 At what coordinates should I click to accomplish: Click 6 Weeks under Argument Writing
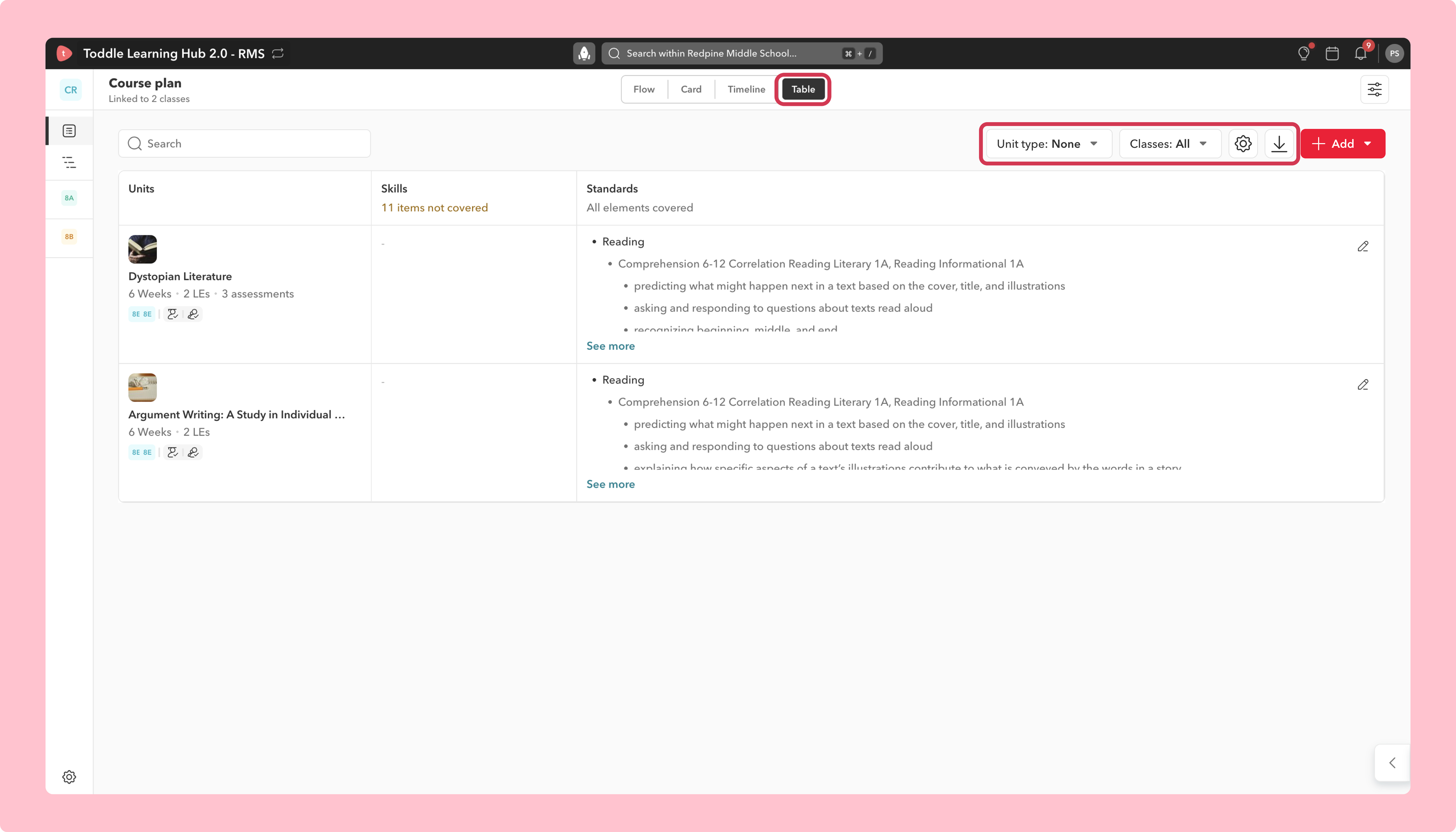click(150, 432)
